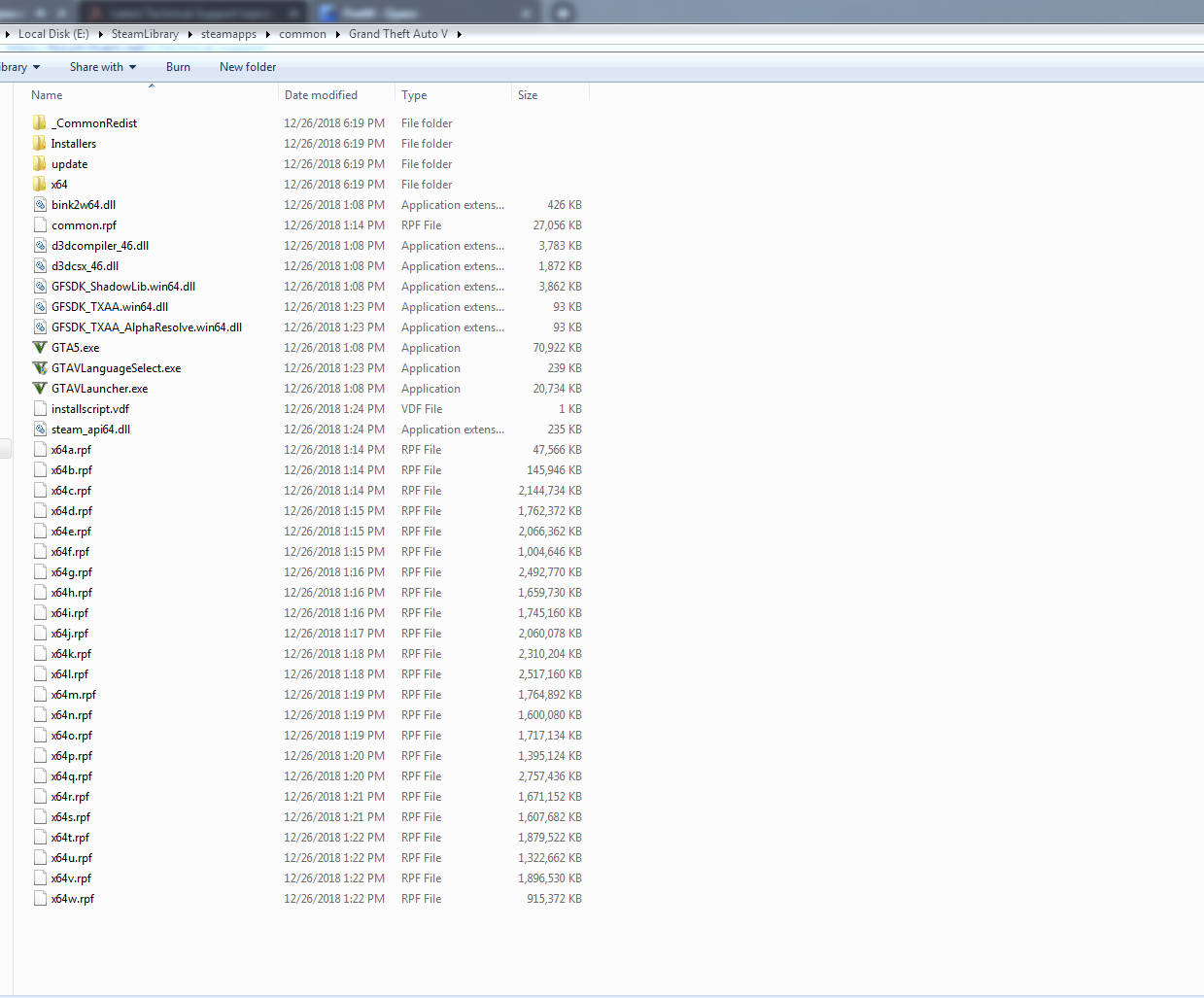
Task: Click the x64b.rpf file icon
Action: pyautogui.click(x=40, y=469)
